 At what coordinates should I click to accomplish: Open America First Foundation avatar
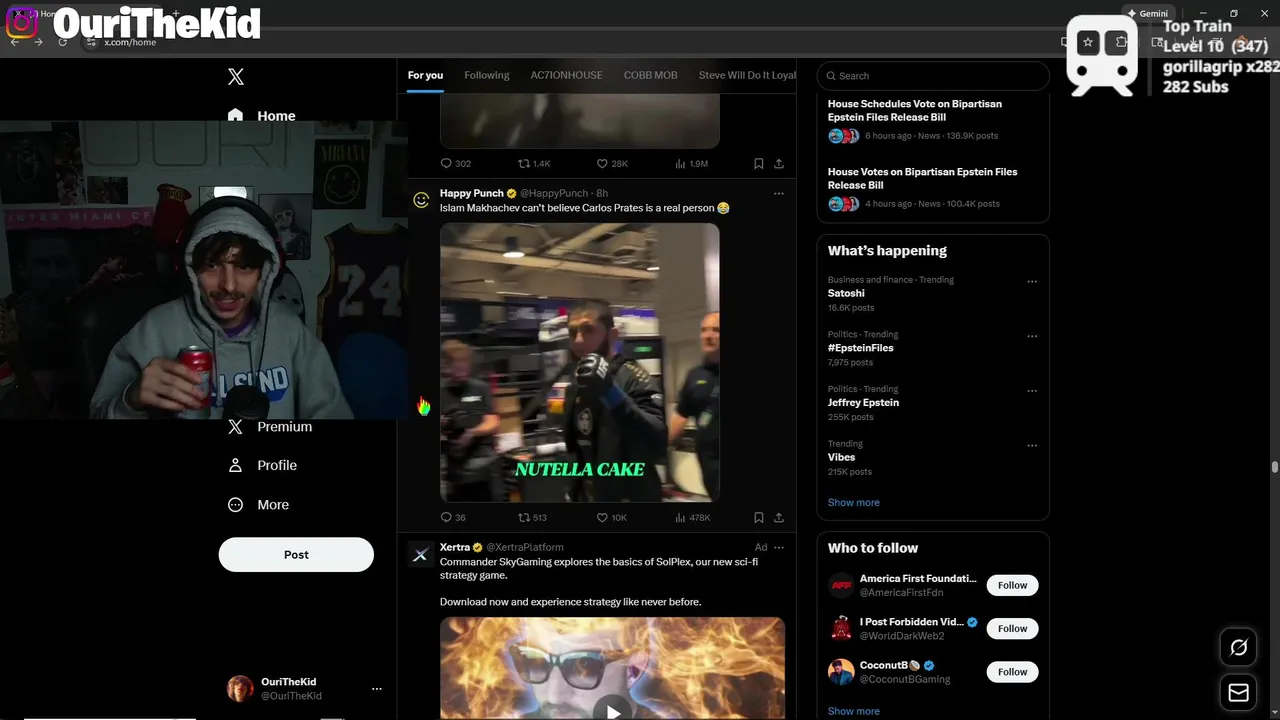click(x=841, y=585)
